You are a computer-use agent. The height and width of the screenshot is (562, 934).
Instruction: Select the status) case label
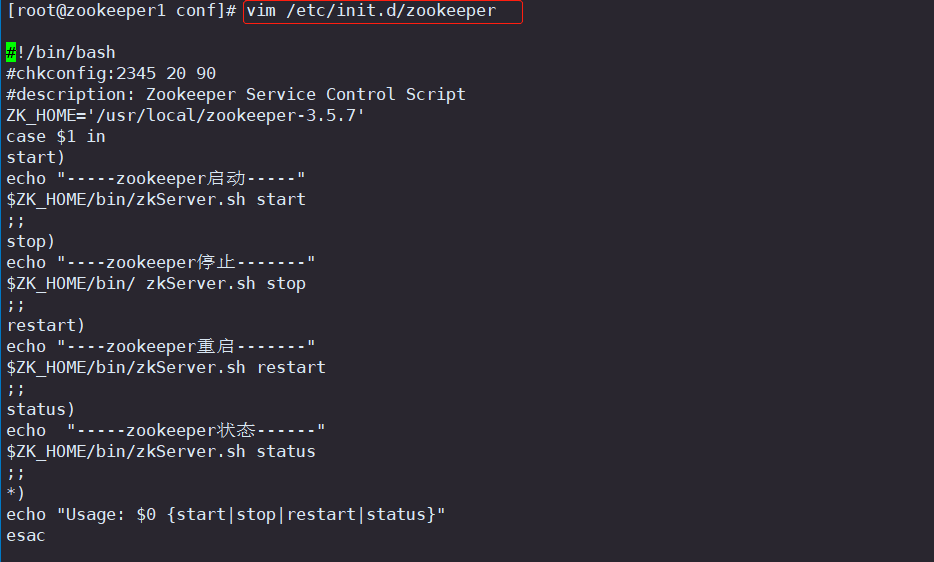(x=41, y=409)
